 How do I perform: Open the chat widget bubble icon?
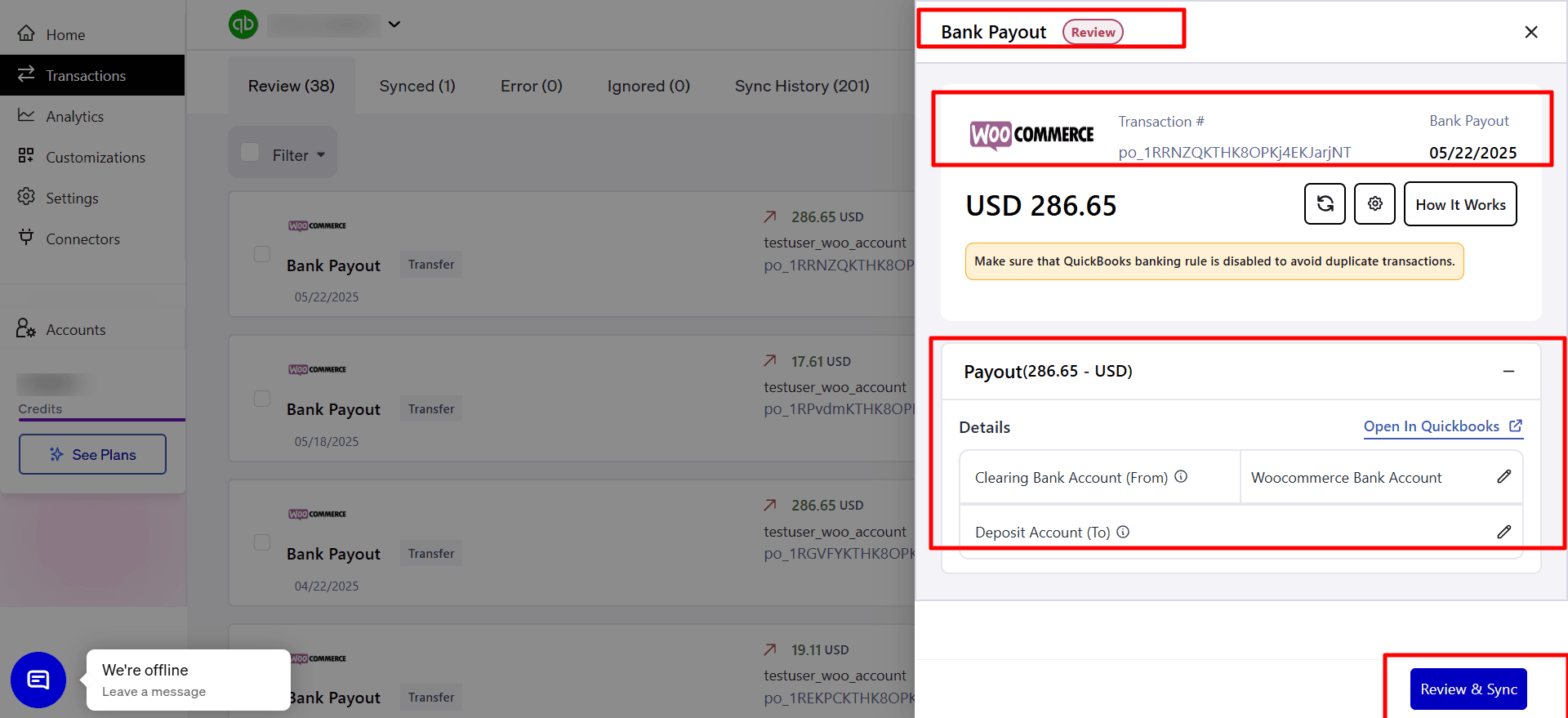[x=38, y=680]
